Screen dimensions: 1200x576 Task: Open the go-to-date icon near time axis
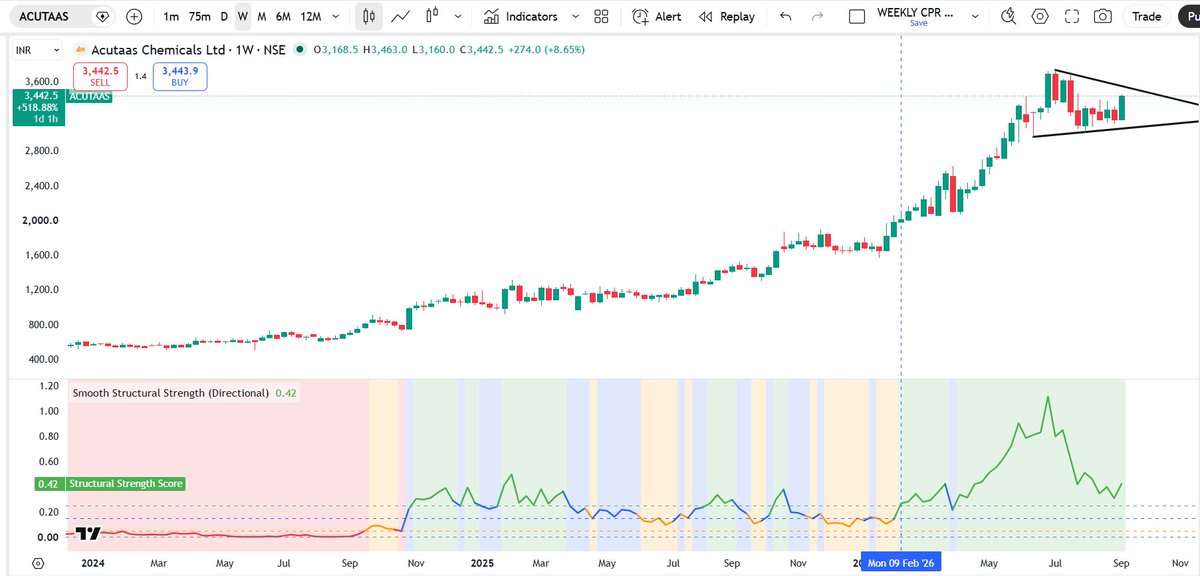pos(37,564)
